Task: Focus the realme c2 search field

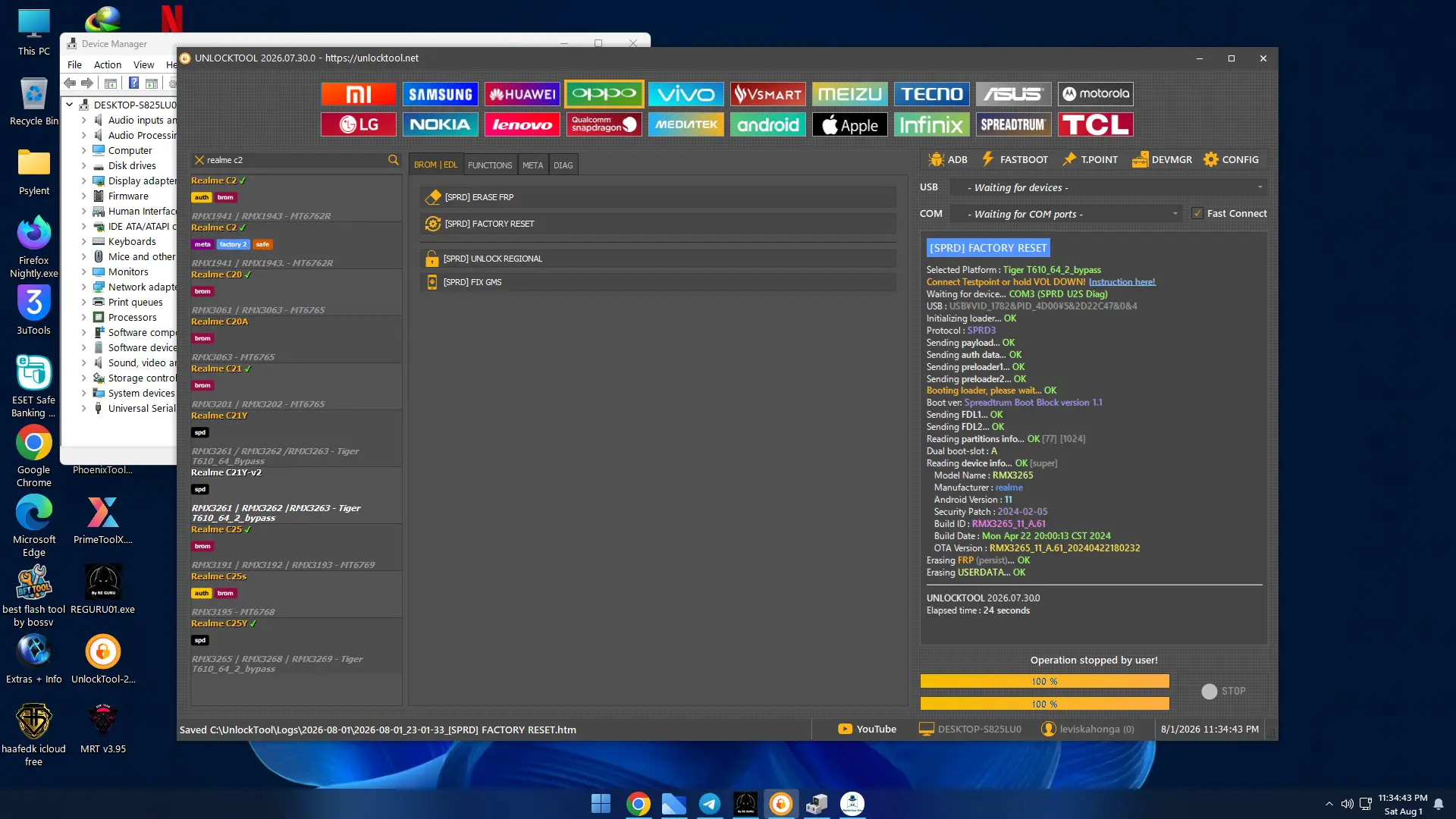Action: coord(296,160)
